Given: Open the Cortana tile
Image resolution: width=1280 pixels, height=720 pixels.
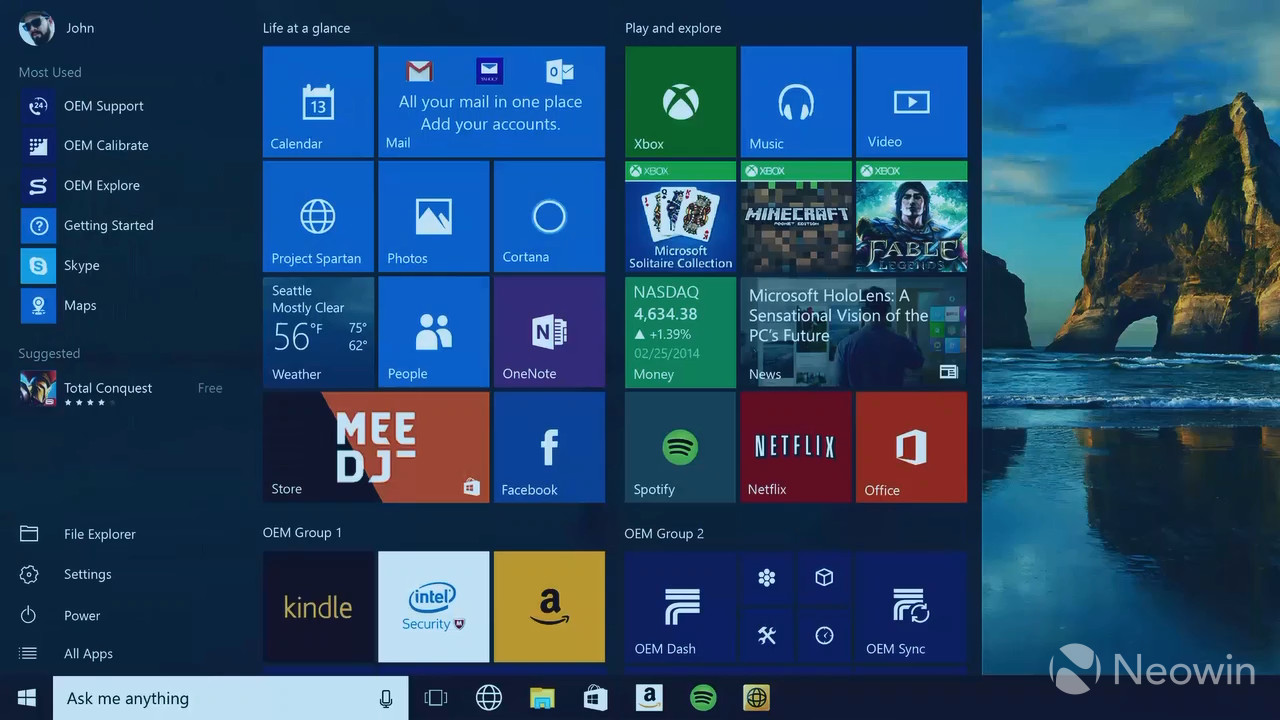Looking at the screenshot, I should tap(549, 216).
